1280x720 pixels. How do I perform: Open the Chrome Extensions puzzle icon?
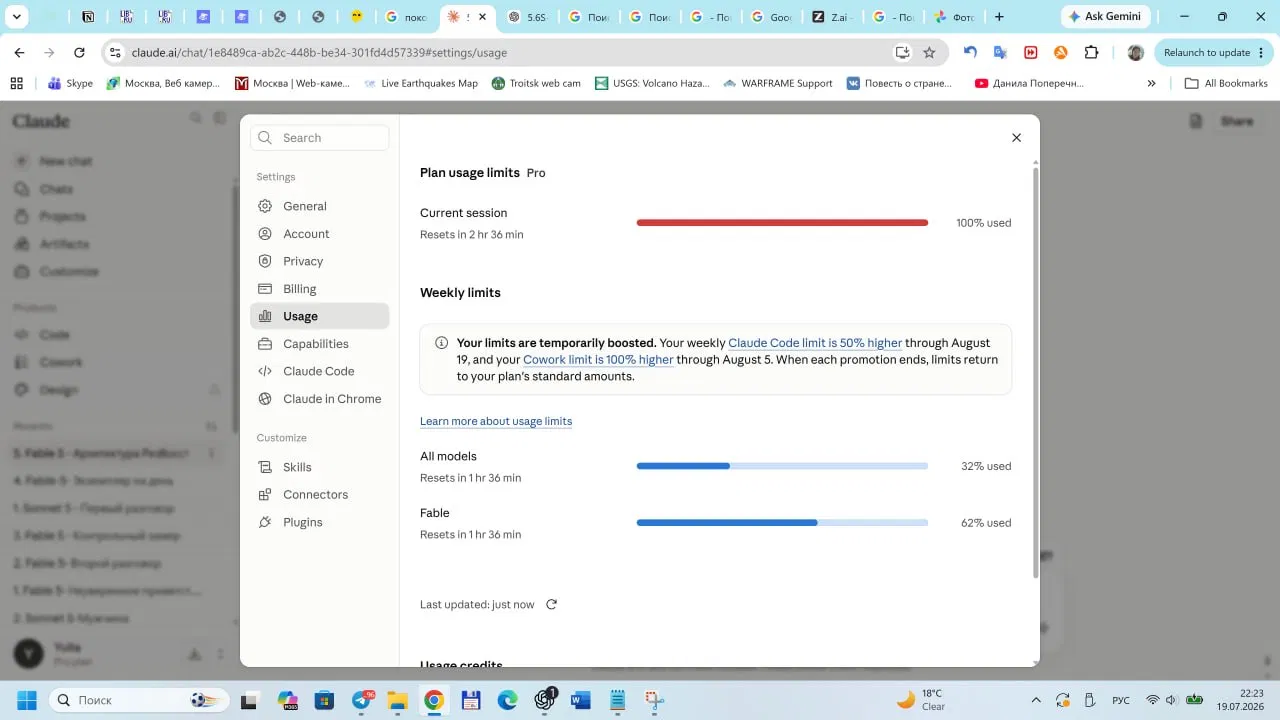coord(1092,53)
